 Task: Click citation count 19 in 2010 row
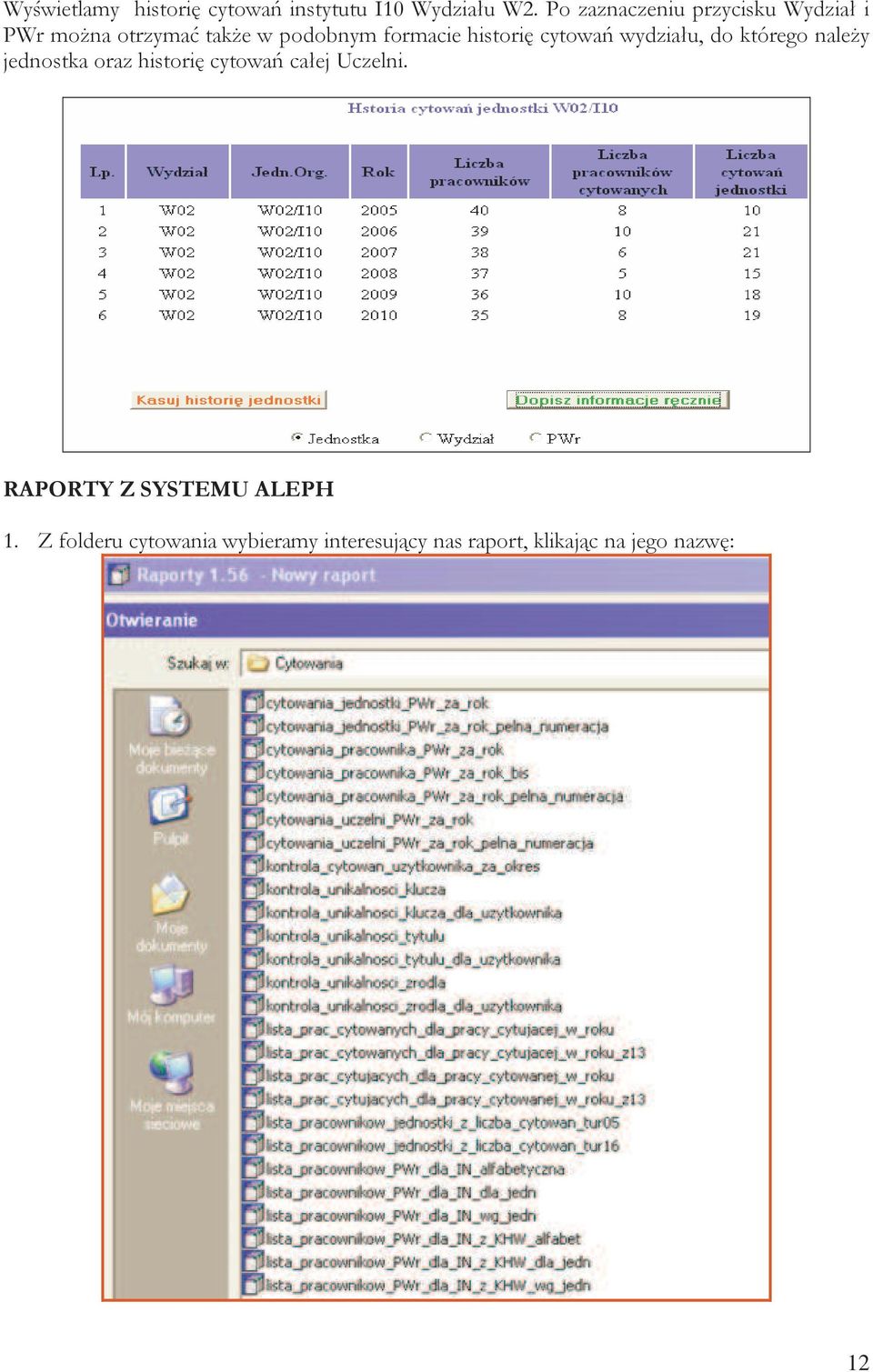751,315
